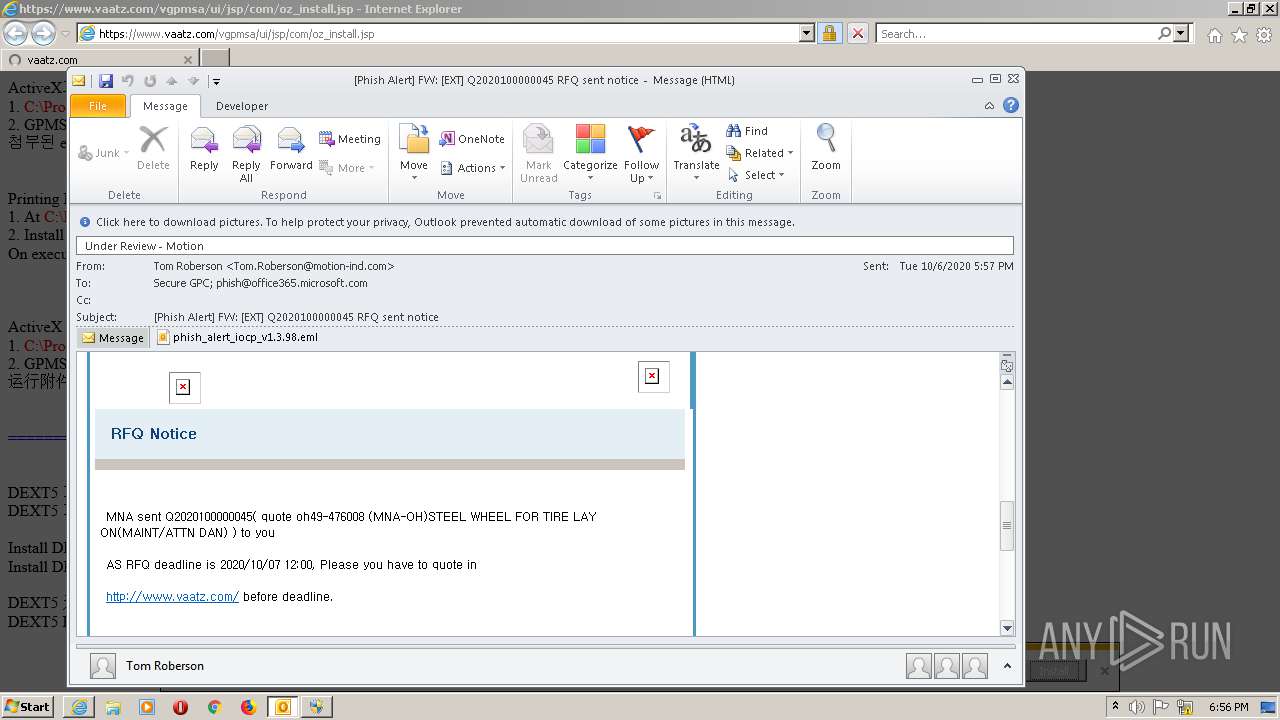1280x720 pixels.
Task: Delete the message with the X icon
Action: click(x=153, y=150)
